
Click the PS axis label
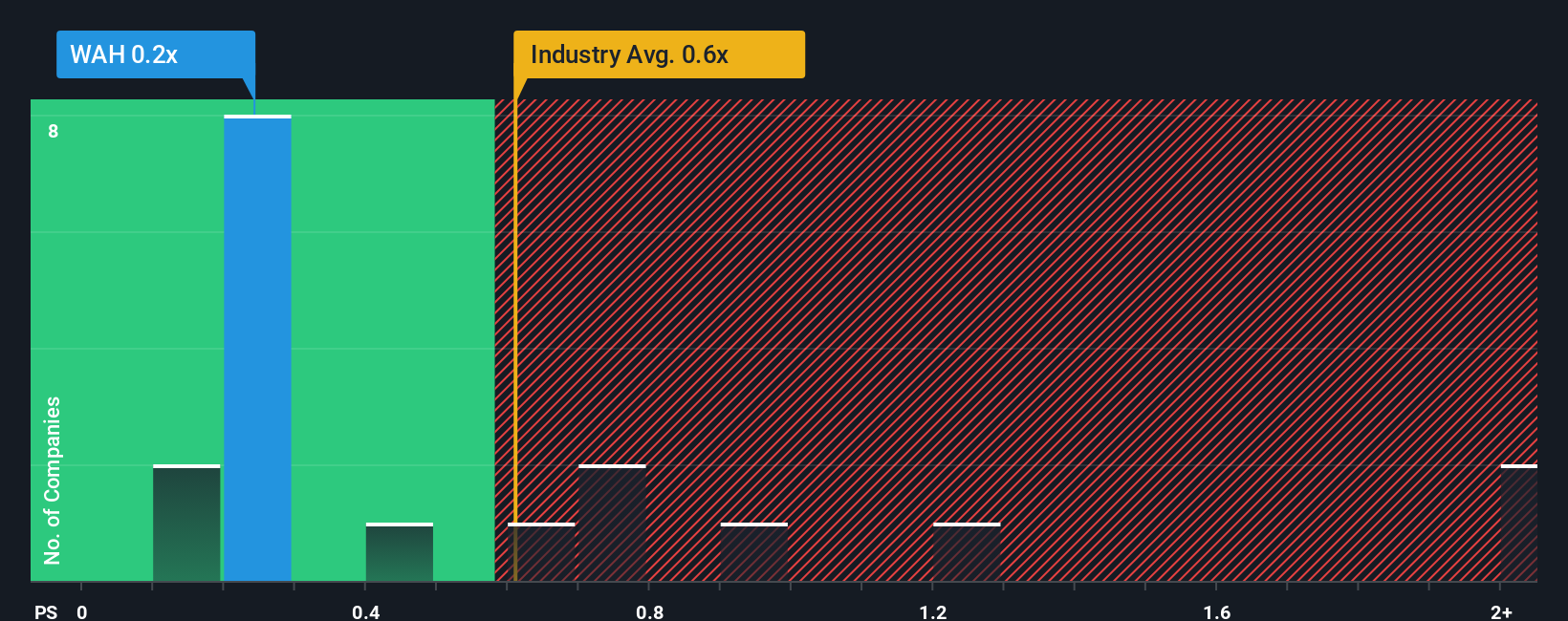click(46, 611)
